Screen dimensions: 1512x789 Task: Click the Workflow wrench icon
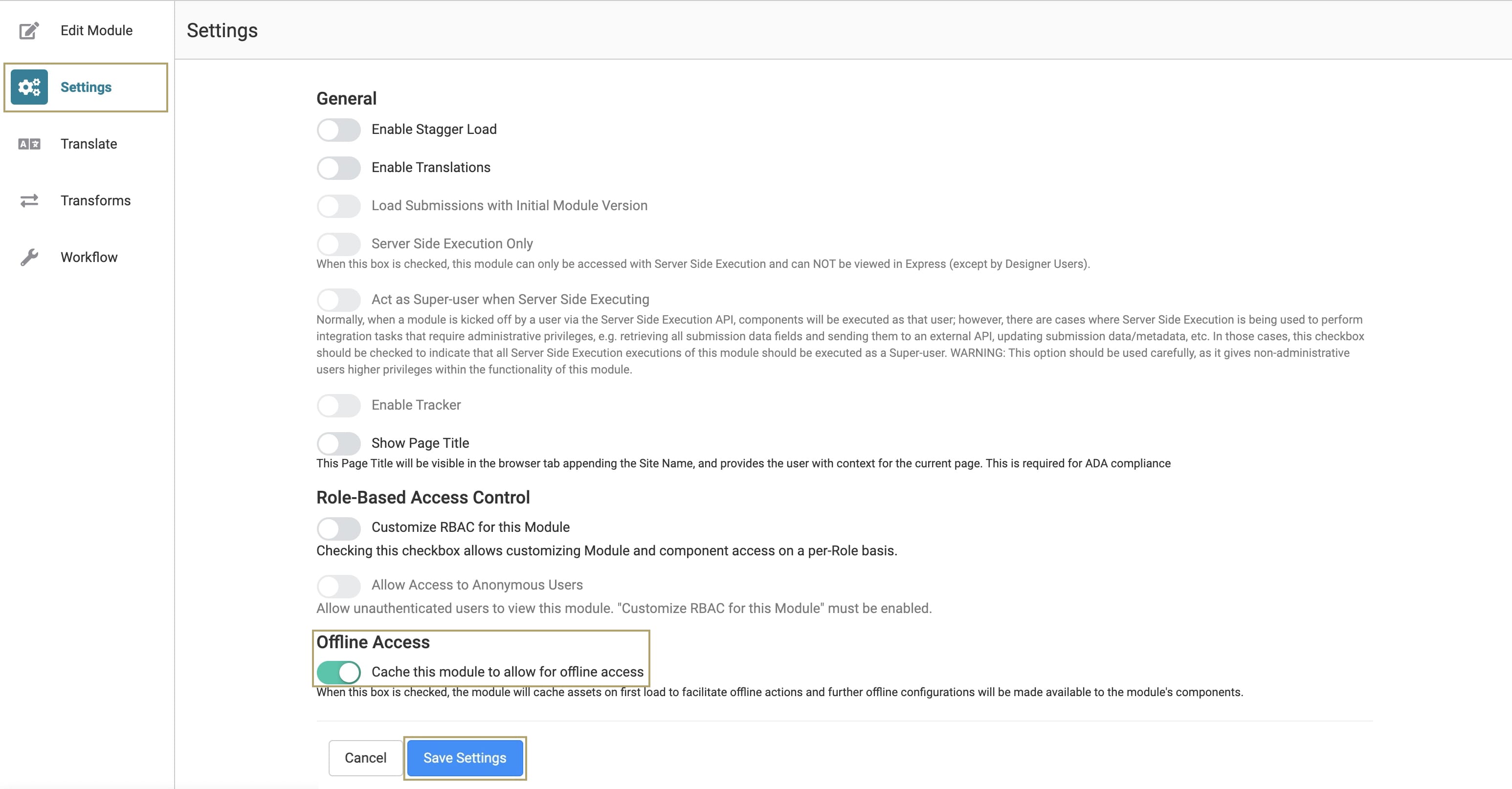(x=29, y=257)
